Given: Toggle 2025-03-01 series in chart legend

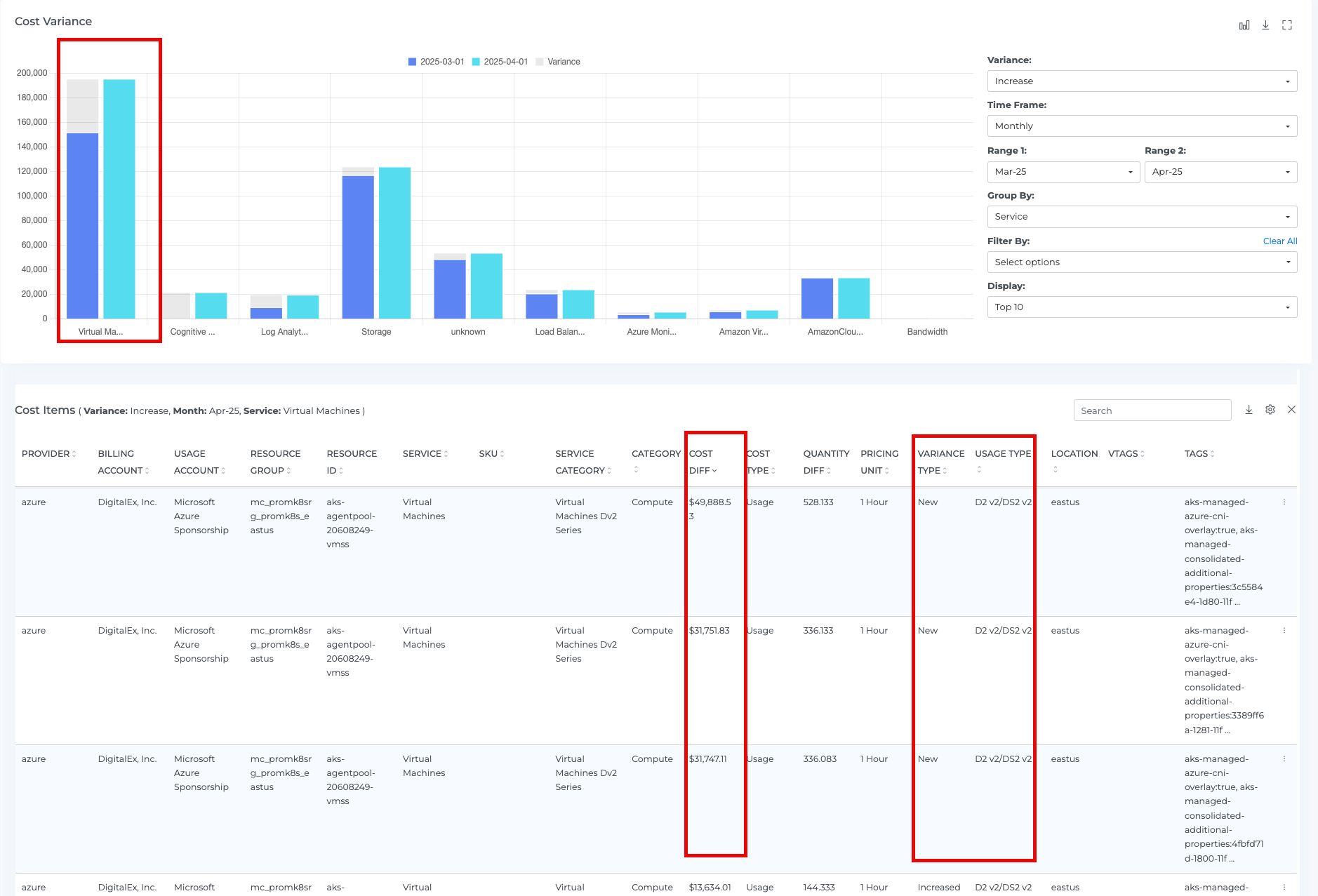Looking at the screenshot, I should 436,62.
